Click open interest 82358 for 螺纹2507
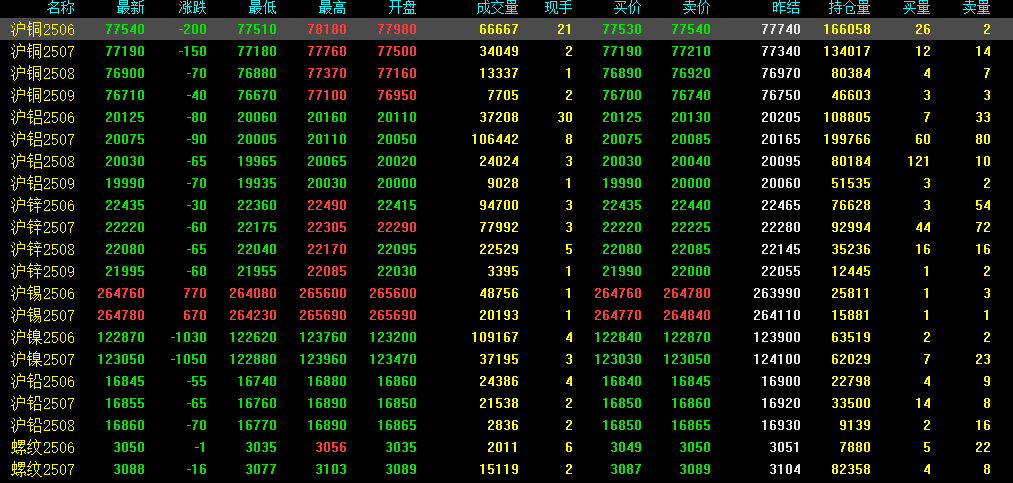The image size is (1013, 483). click(850, 469)
